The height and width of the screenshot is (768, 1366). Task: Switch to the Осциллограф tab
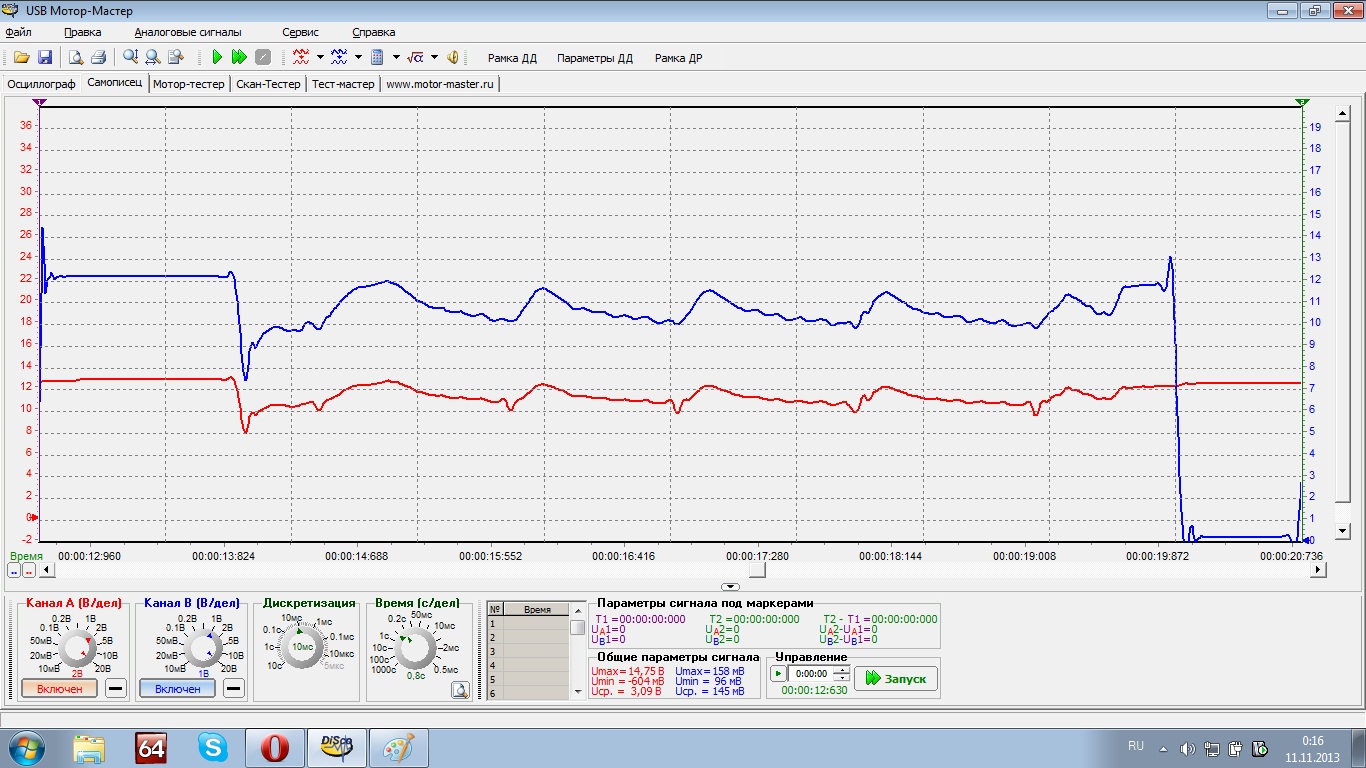tap(41, 84)
